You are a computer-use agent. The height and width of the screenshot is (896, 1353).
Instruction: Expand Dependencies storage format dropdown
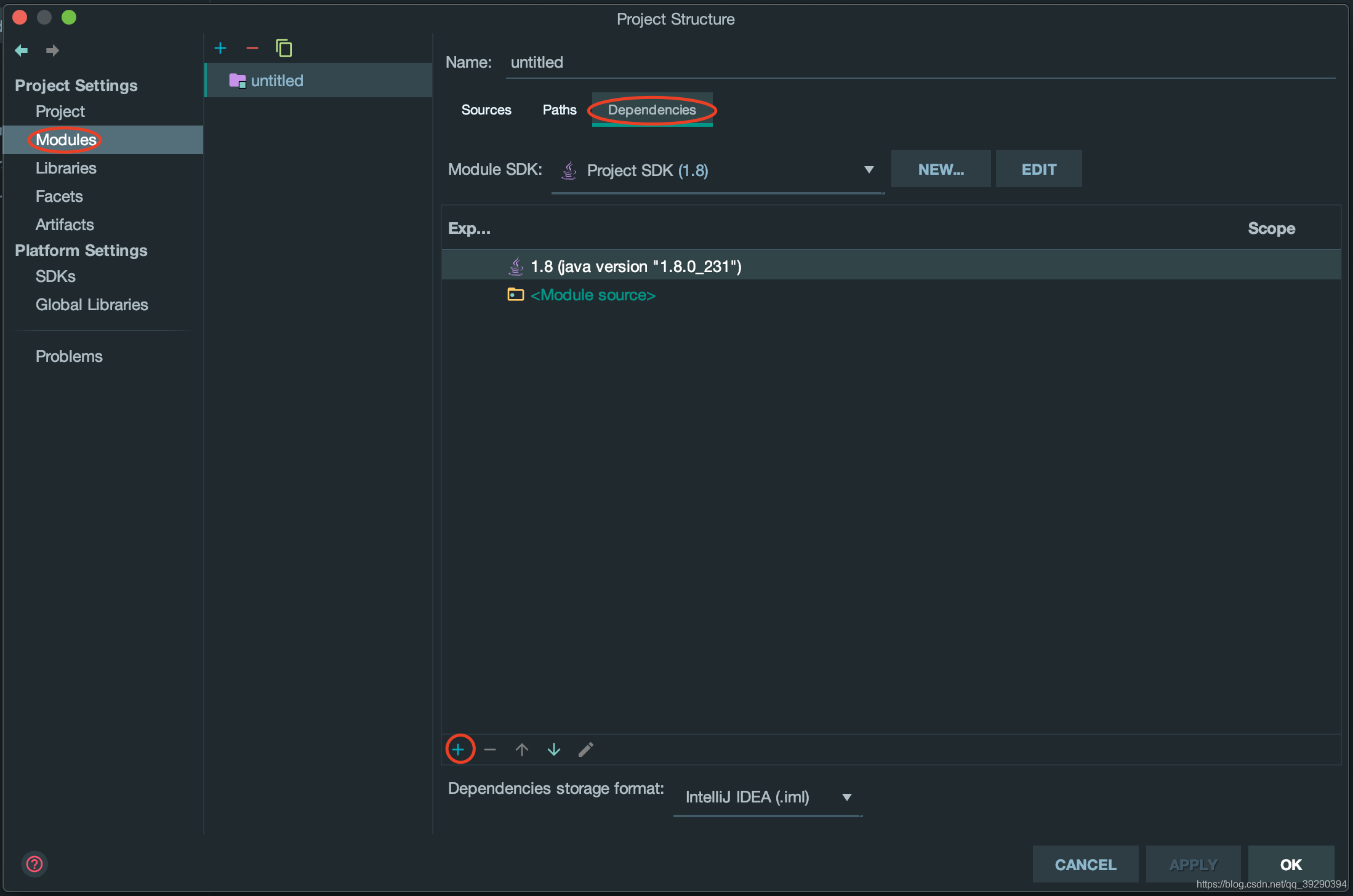point(767,797)
